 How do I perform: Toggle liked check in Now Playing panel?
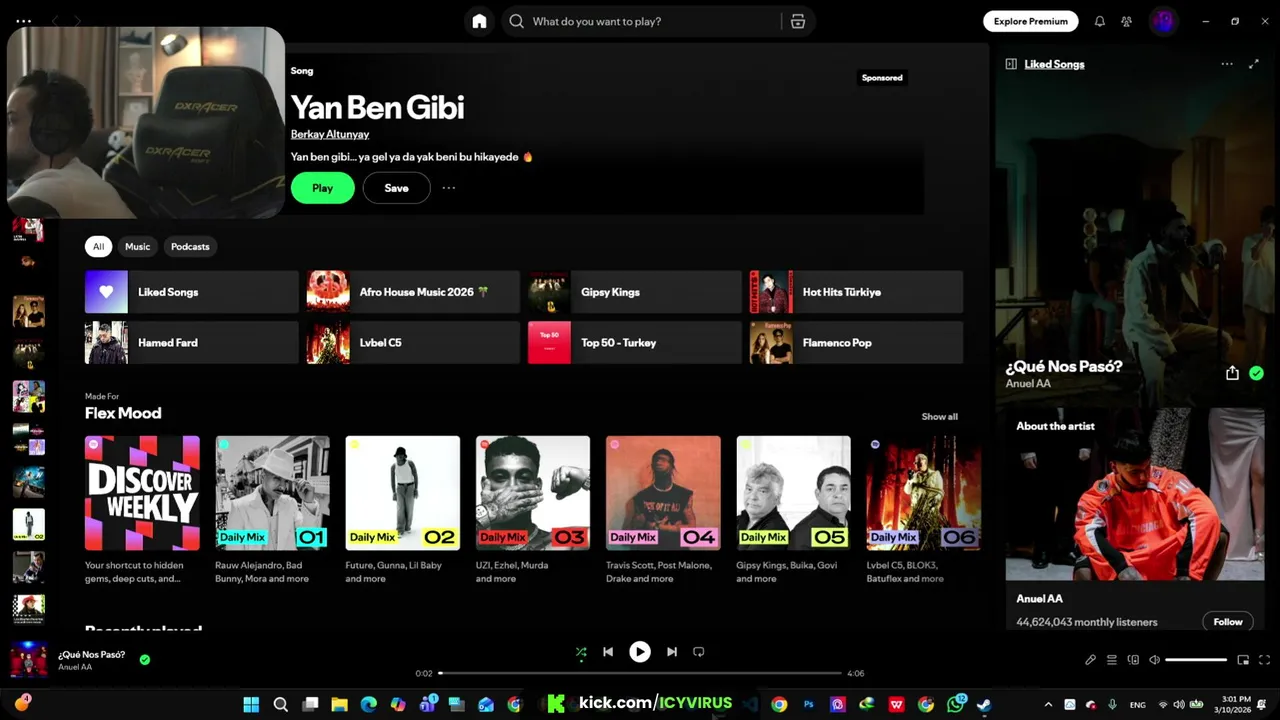point(1256,373)
